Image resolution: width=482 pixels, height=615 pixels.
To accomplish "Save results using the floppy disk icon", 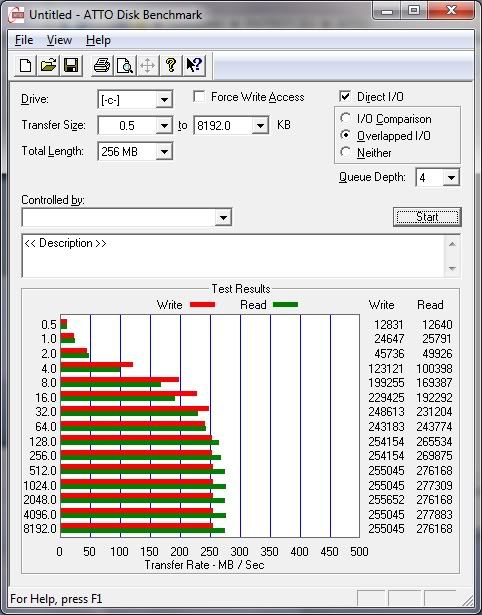I will point(71,65).
